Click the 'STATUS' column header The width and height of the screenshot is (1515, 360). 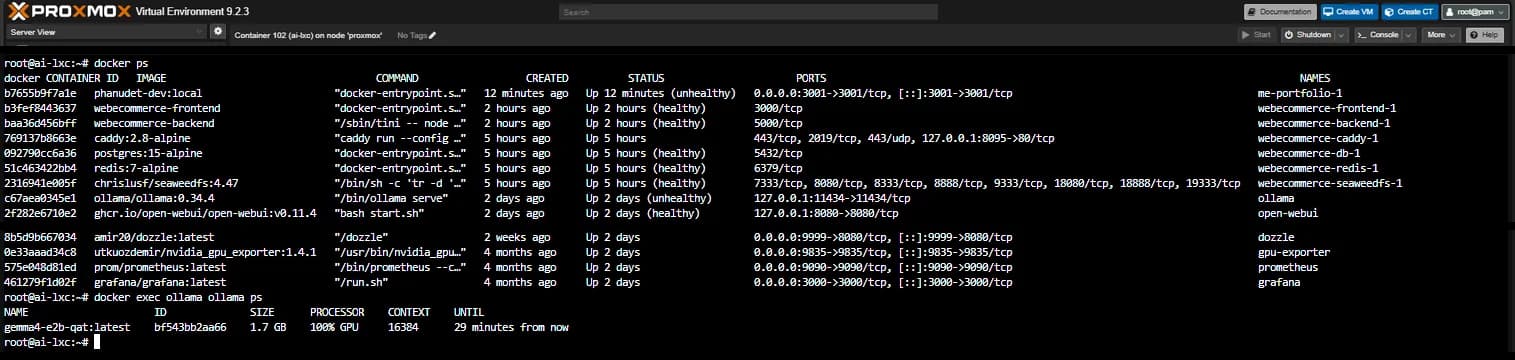[646, 78]
